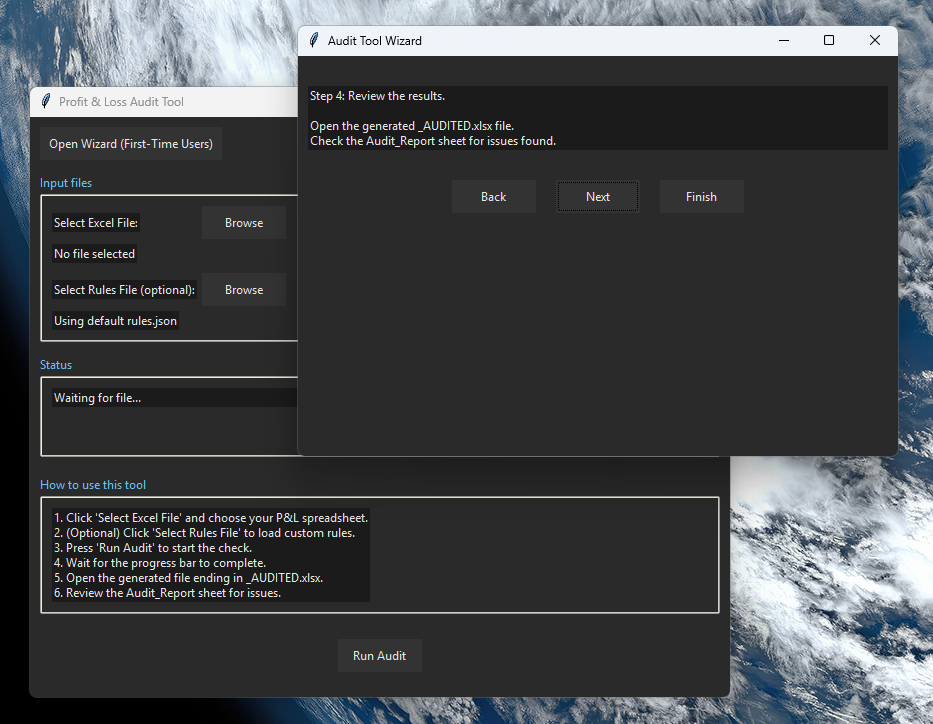Browse for an Excel file

point(244,223)
